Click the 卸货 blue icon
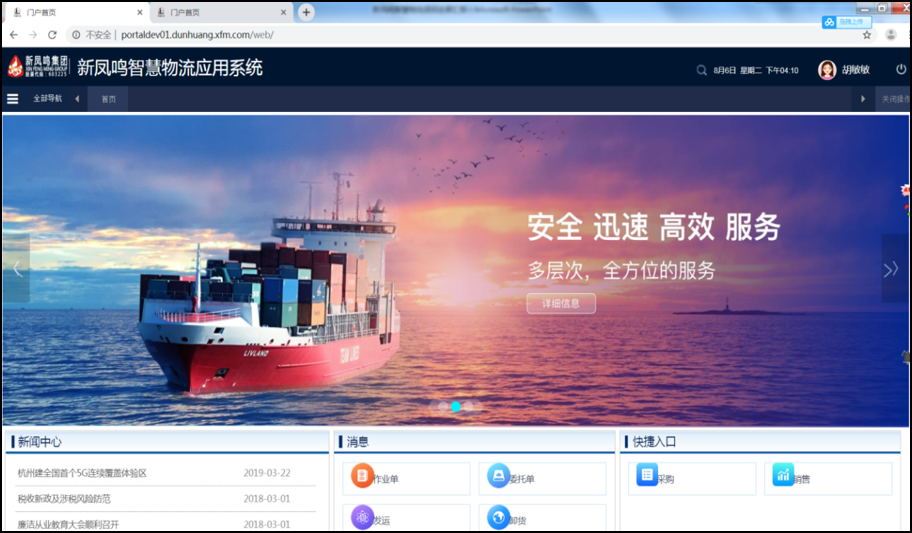The height and width of the screenshot is (533, 912). (499, 518)
